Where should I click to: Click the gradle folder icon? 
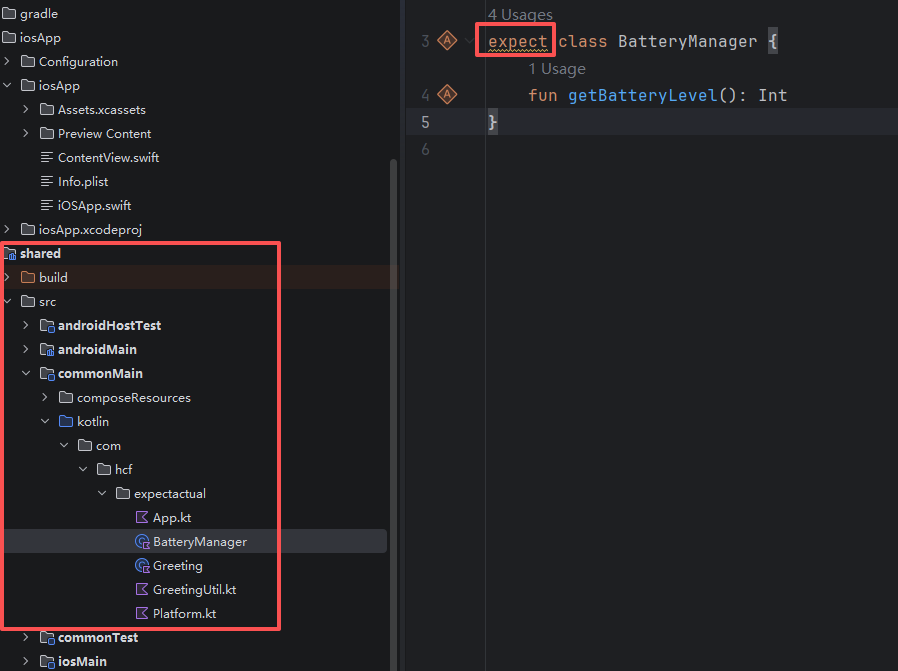9,13
